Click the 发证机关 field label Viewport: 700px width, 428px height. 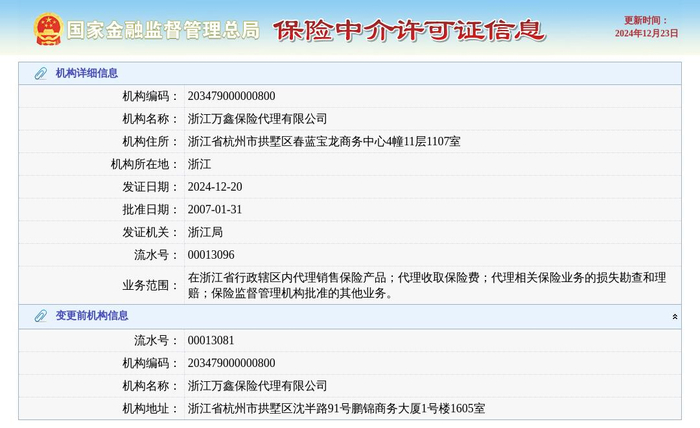pyautogui.click(x=150, y=232)
